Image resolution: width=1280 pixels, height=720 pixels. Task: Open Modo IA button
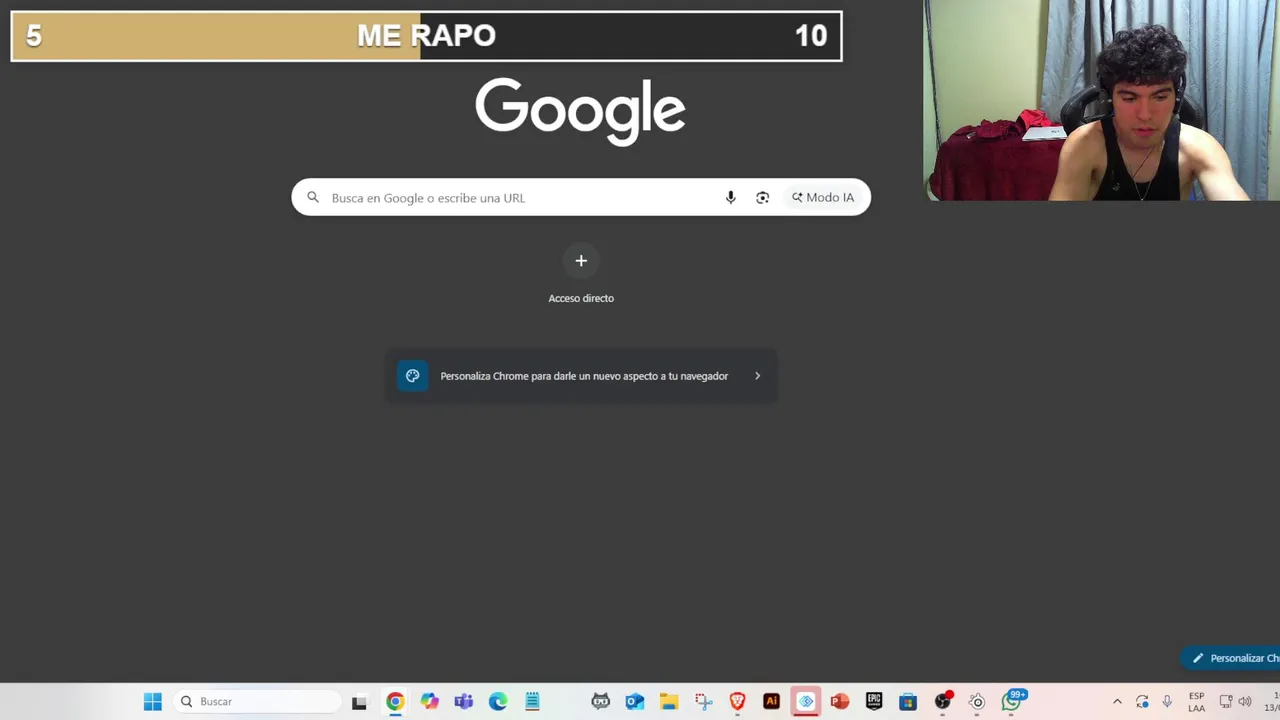click(x=823, y=198)
